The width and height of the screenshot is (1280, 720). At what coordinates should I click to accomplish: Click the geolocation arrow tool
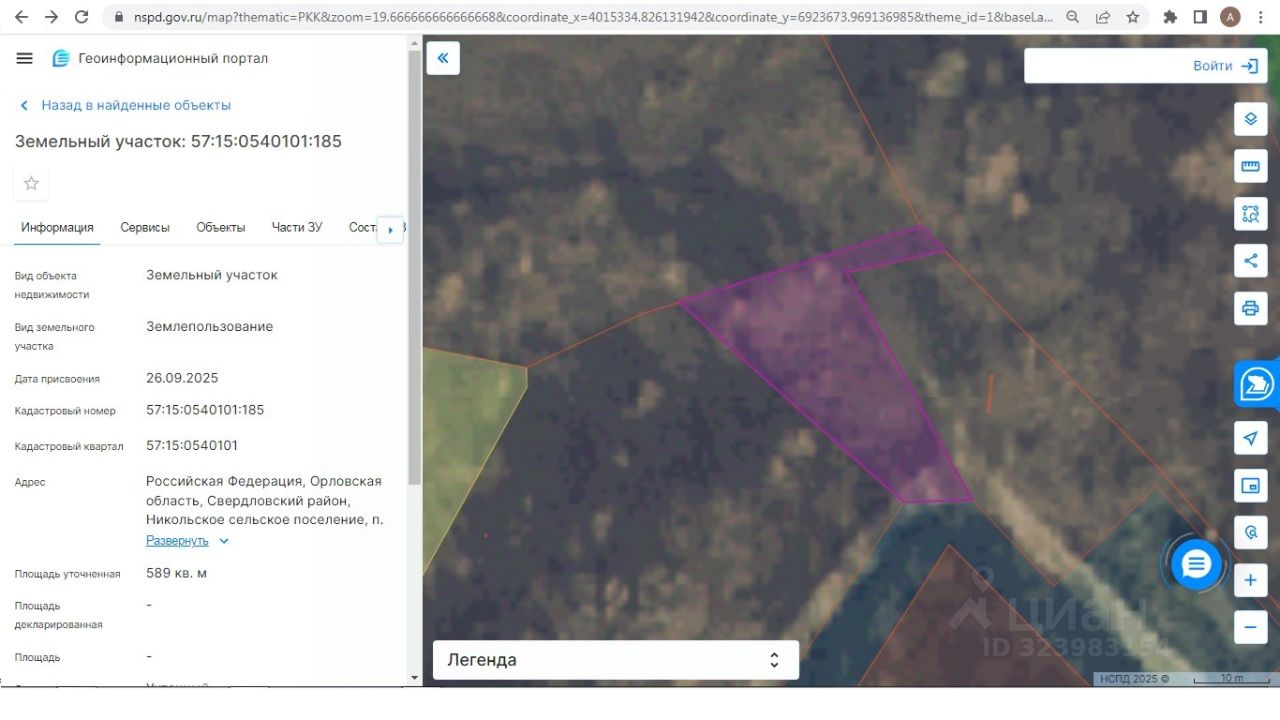[x=1250, y=438]
